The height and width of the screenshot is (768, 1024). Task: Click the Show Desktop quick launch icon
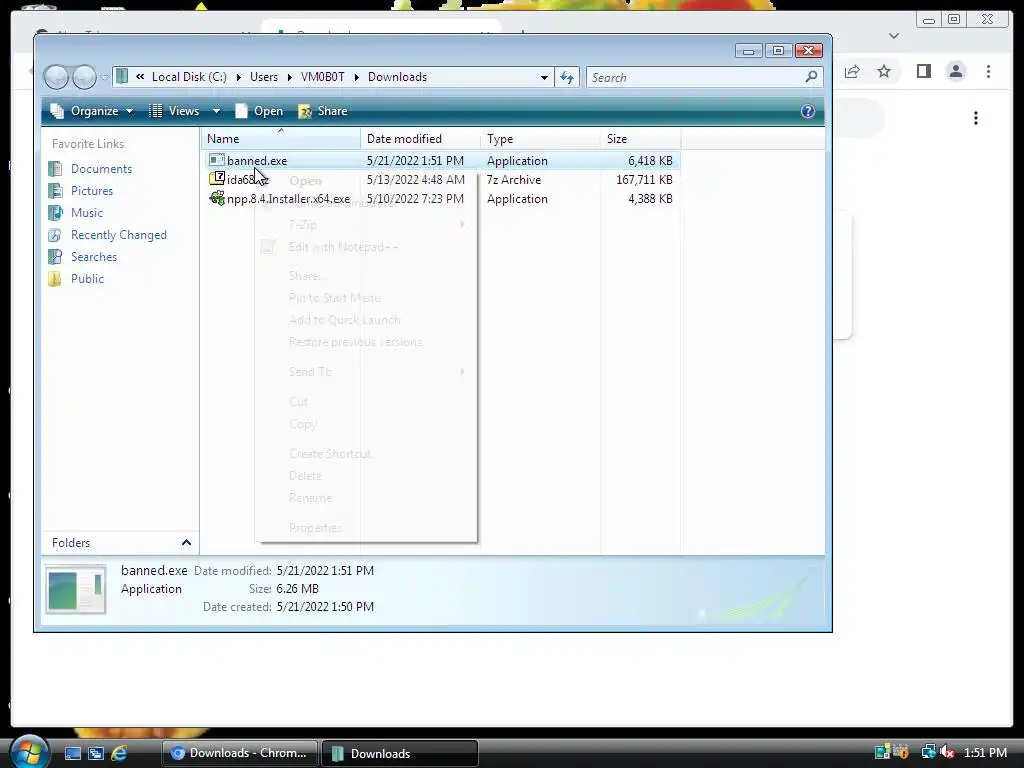(73, 753)
